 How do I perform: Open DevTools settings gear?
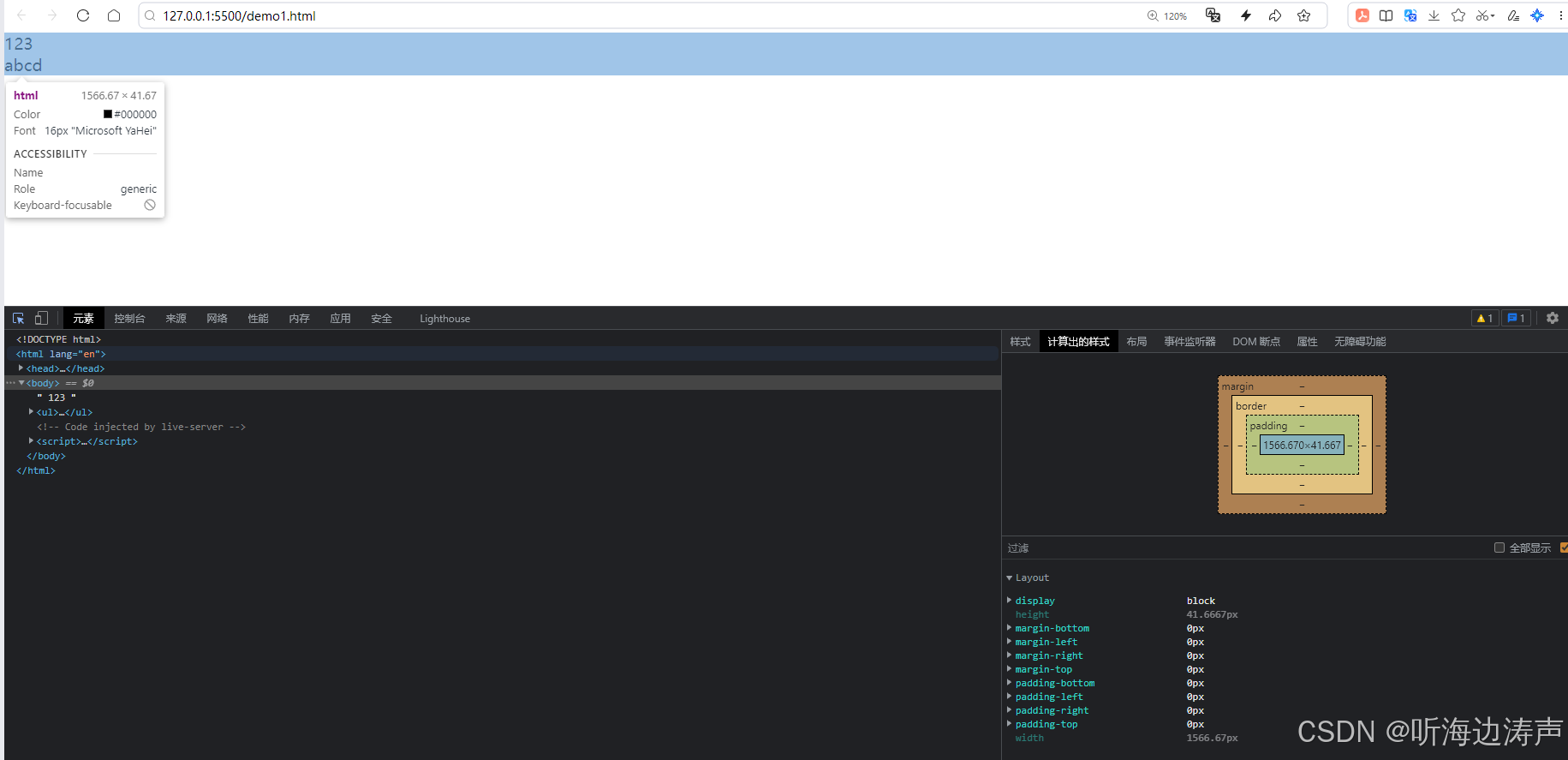tap(1553, 318)
